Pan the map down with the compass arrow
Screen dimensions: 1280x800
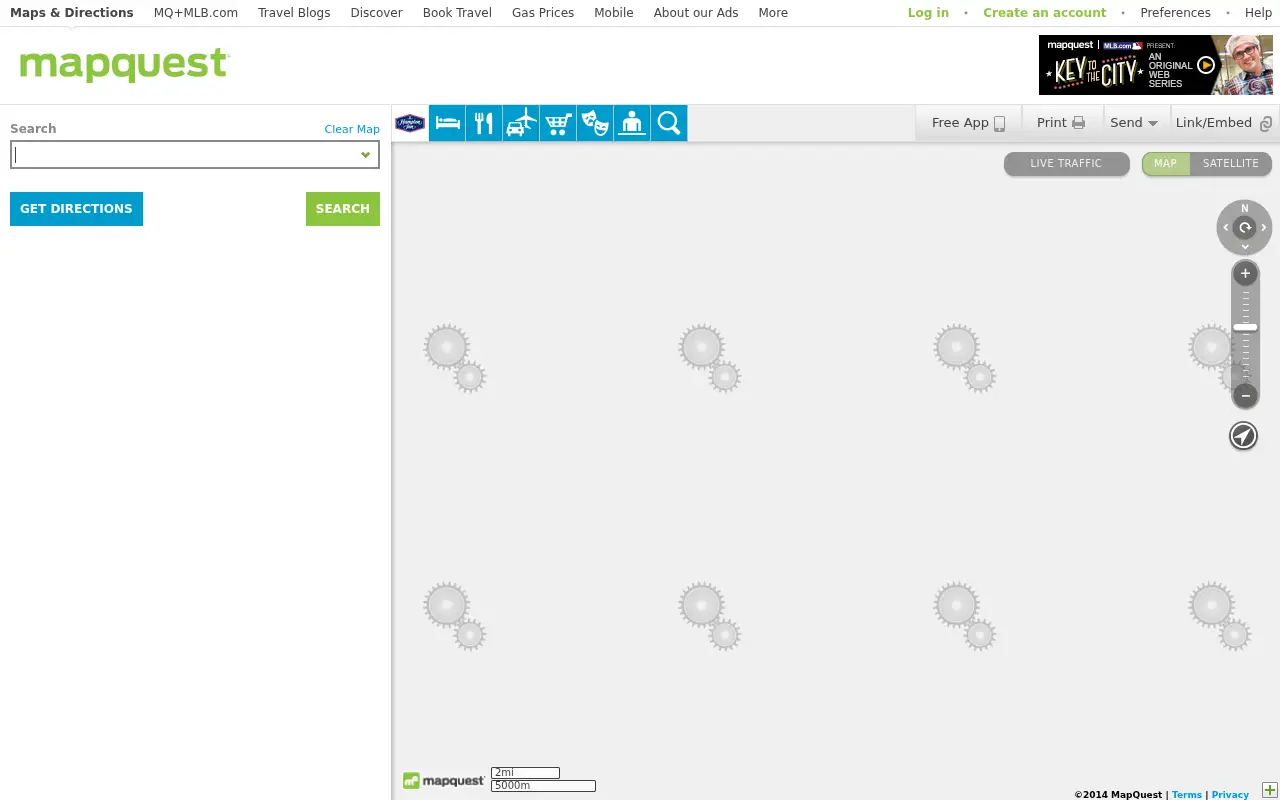[x=1245, y=246]
